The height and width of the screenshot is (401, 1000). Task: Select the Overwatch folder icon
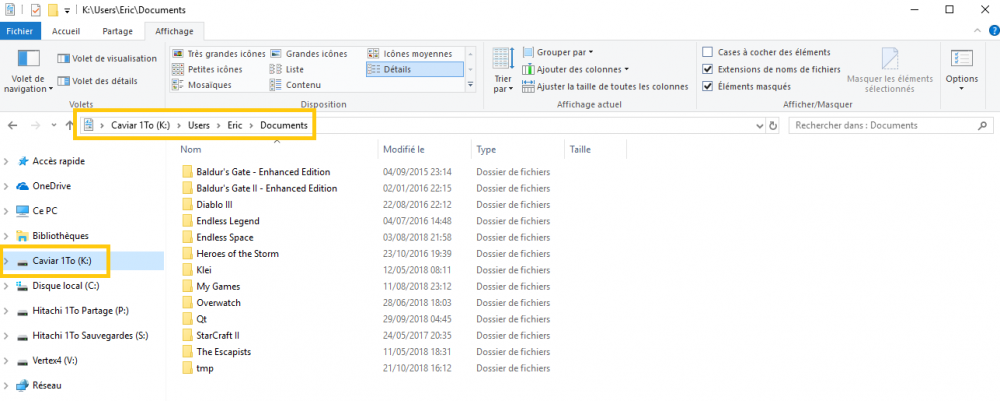click(x=187, y=302)
